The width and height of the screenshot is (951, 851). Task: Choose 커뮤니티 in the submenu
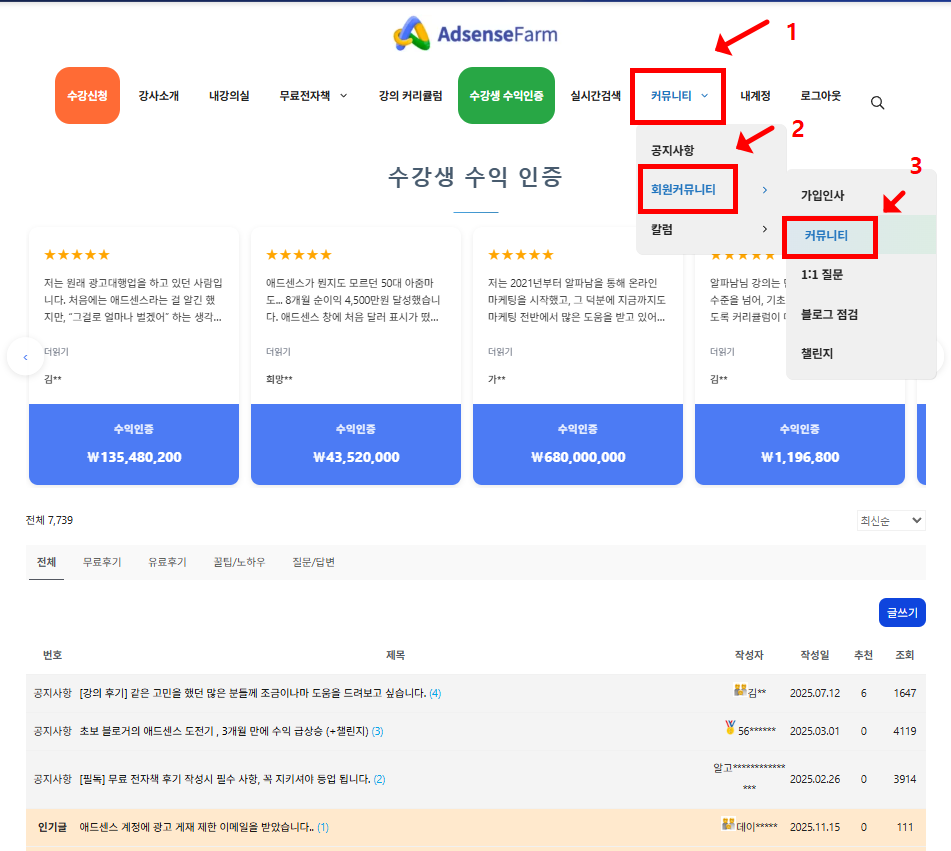point(826,235)
